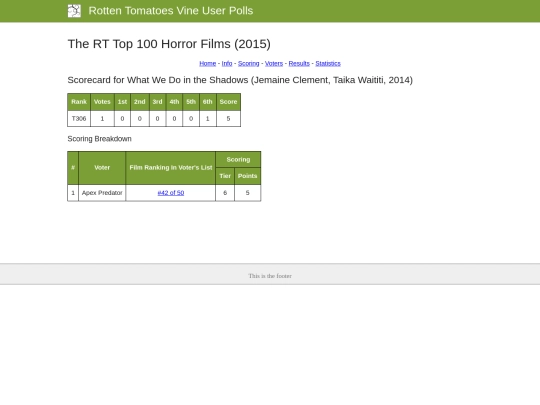This screenshot has height=405, width=540.
Task: Click the 'Scoring' group header in breakdown table
Action: pos(238,159)
